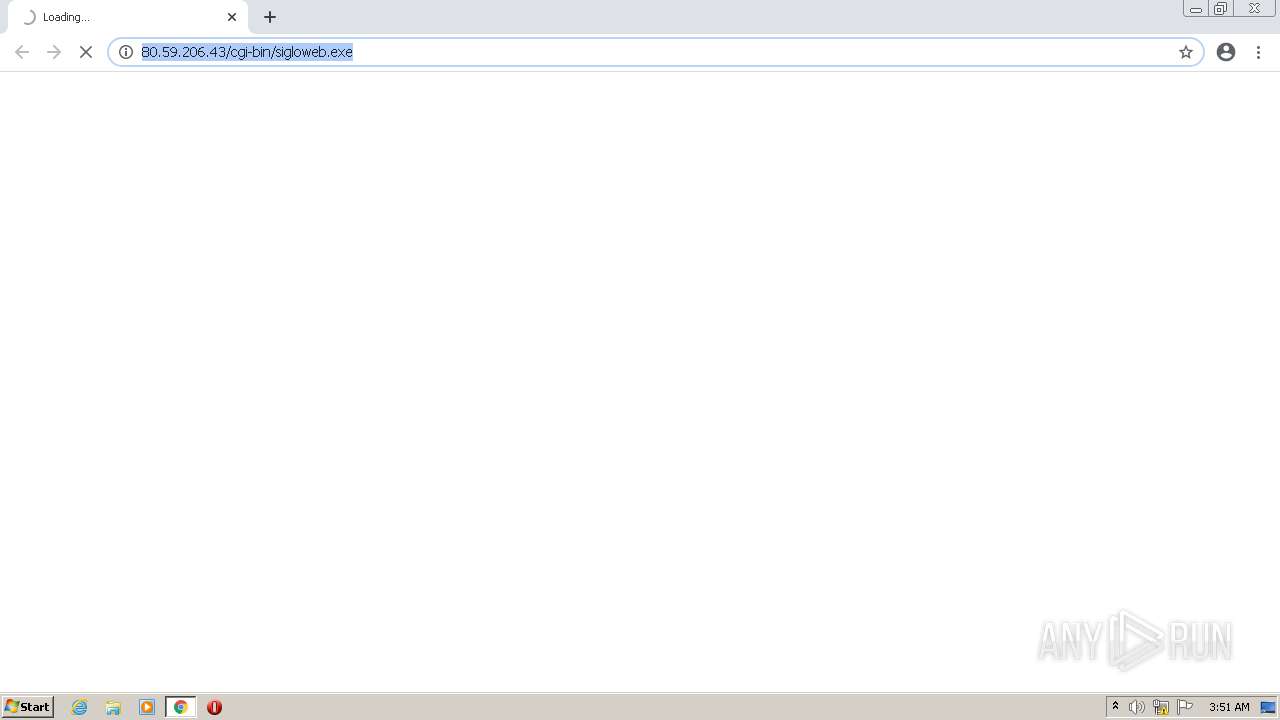1280x720 pixels.
Task: Click the address bar URL
Action: tap(247, 52)
